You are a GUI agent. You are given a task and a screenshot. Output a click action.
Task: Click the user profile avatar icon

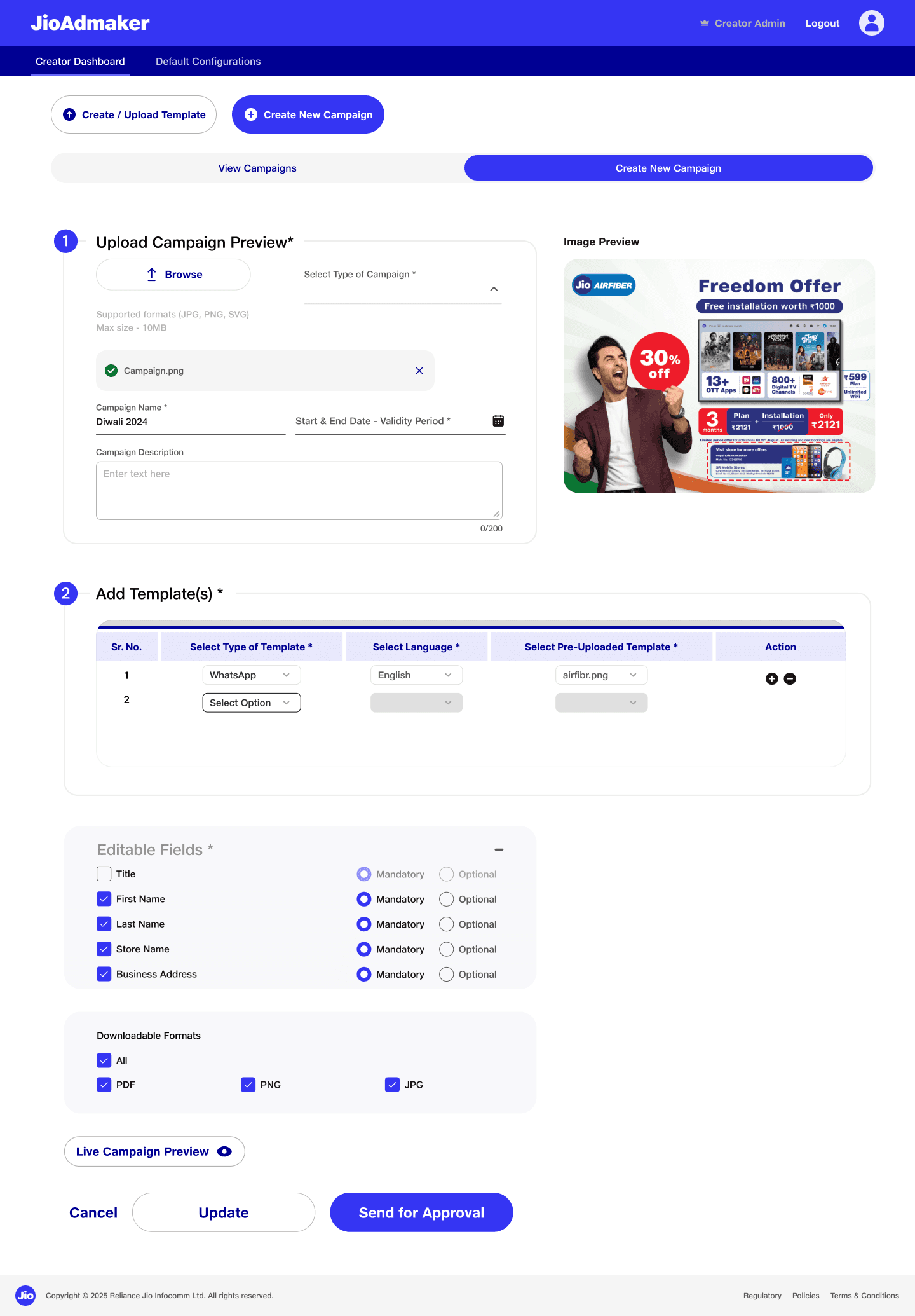pyautogui.click(x=871, y=23)
